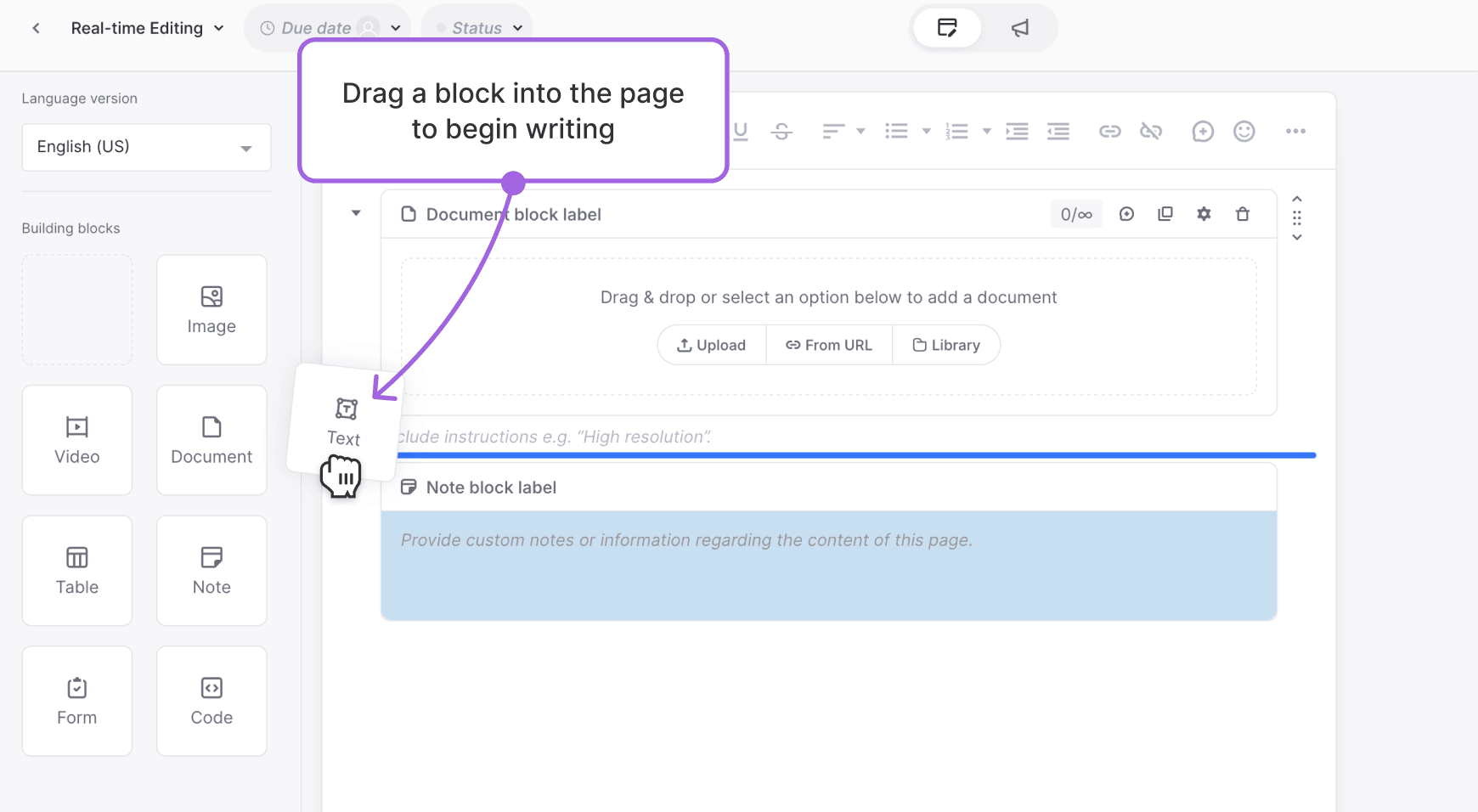This screenshot has height=812, width=1478.
Task: Open the English (US) language dropdown
Action: [x=146, y=147]
